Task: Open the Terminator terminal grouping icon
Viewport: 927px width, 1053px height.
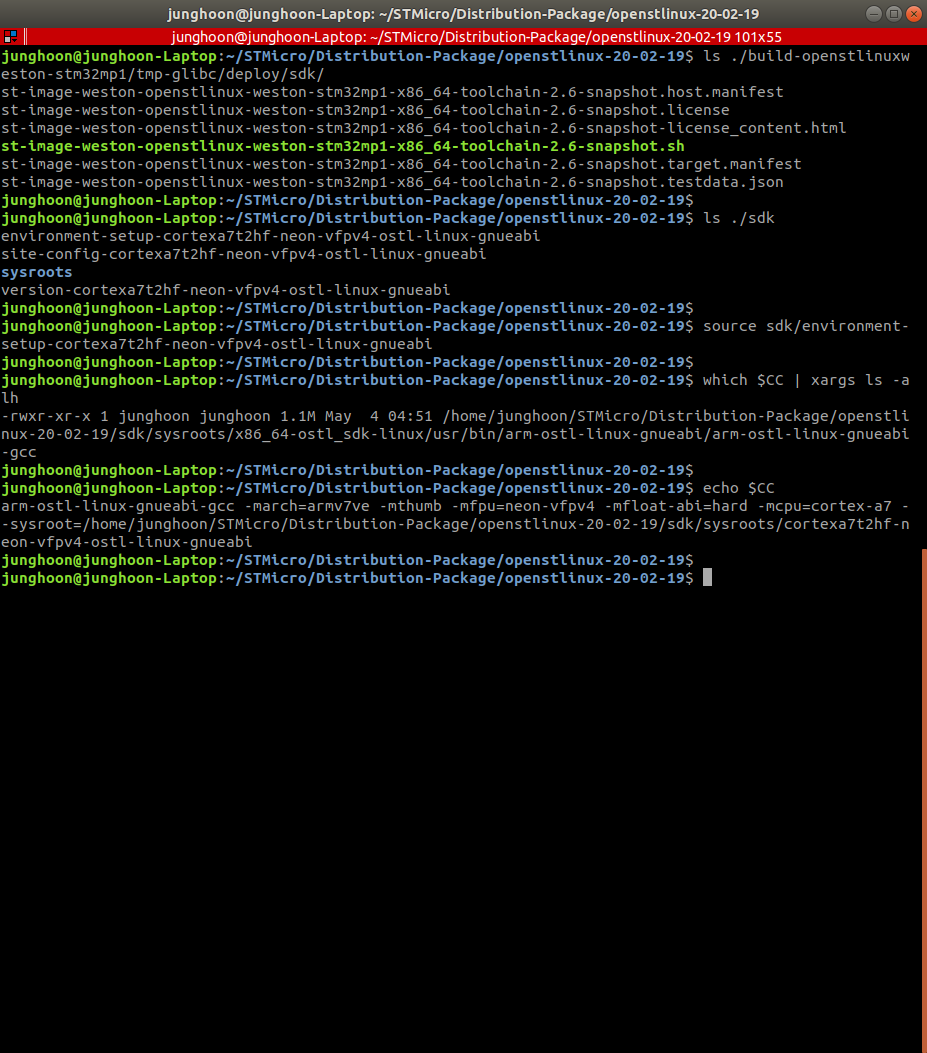Action: pos(10,36)
